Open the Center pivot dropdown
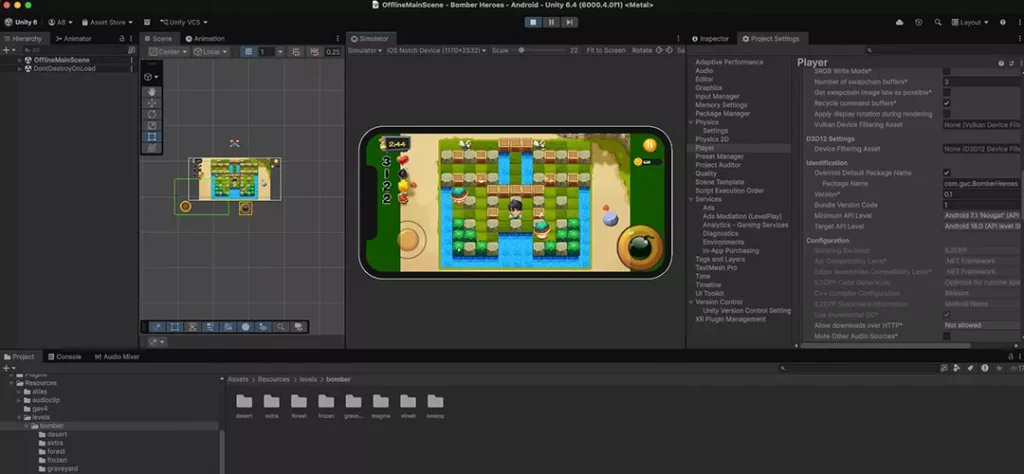The width and height of the screenshot is (1024, 474). (x=168, y=52)
